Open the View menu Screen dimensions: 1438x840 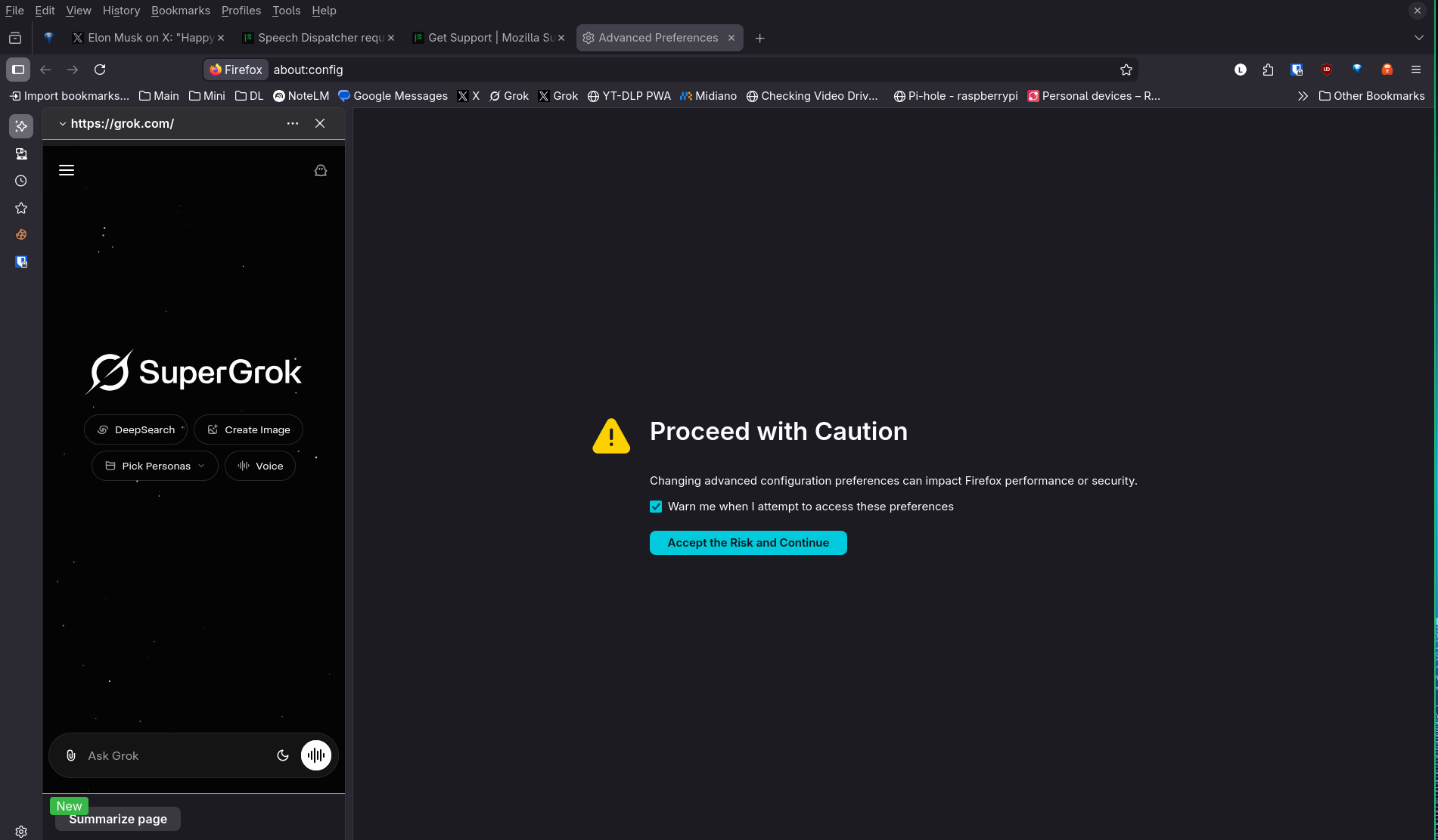point(79,11)
